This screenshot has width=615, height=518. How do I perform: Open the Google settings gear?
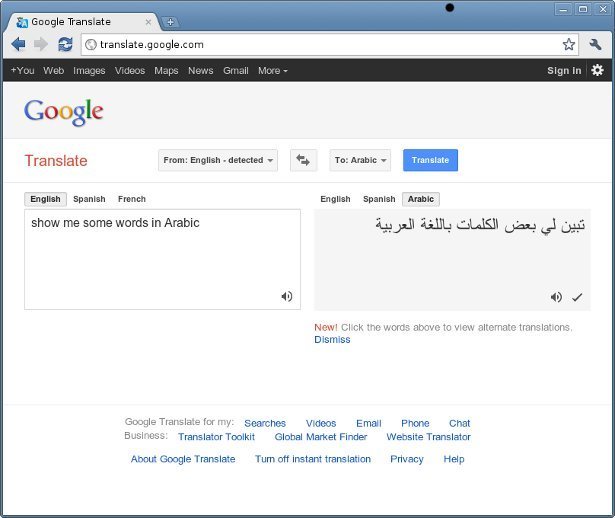click(597, 70)
